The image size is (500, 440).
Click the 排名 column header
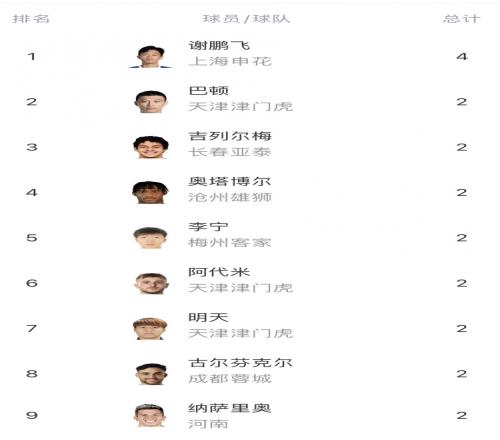point(31,19)
